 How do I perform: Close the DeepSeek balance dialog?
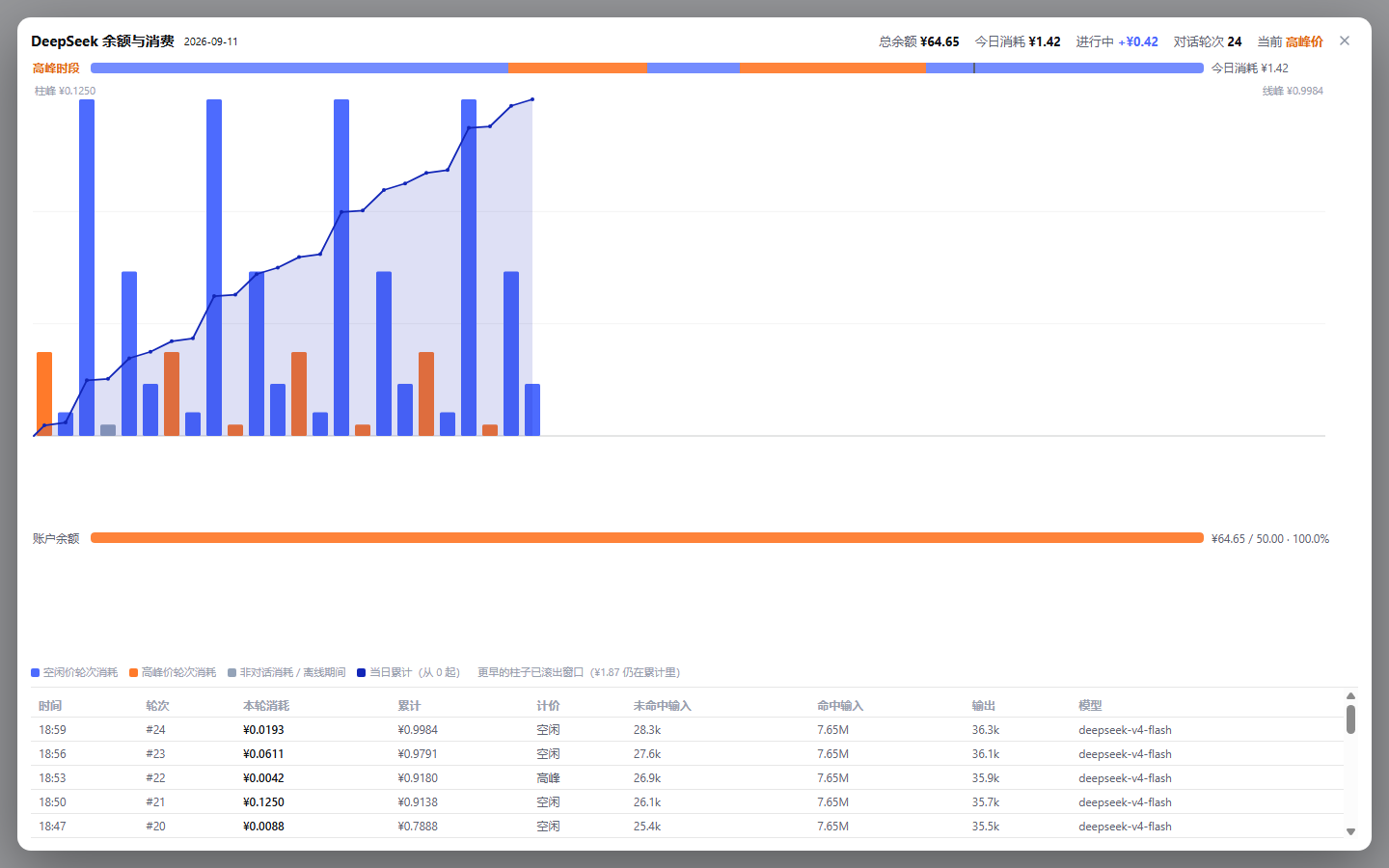tap(1345, 41)
